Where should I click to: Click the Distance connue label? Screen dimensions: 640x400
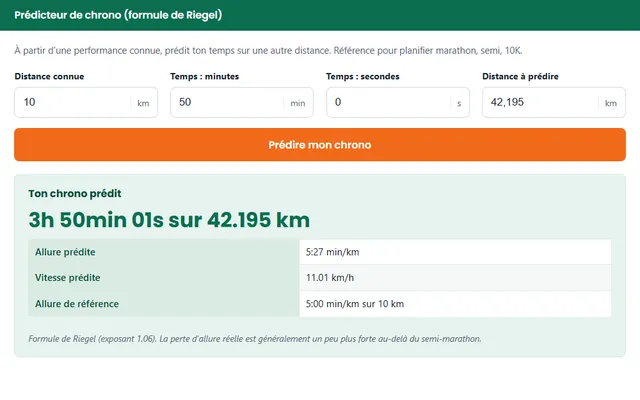click(49, 76)
